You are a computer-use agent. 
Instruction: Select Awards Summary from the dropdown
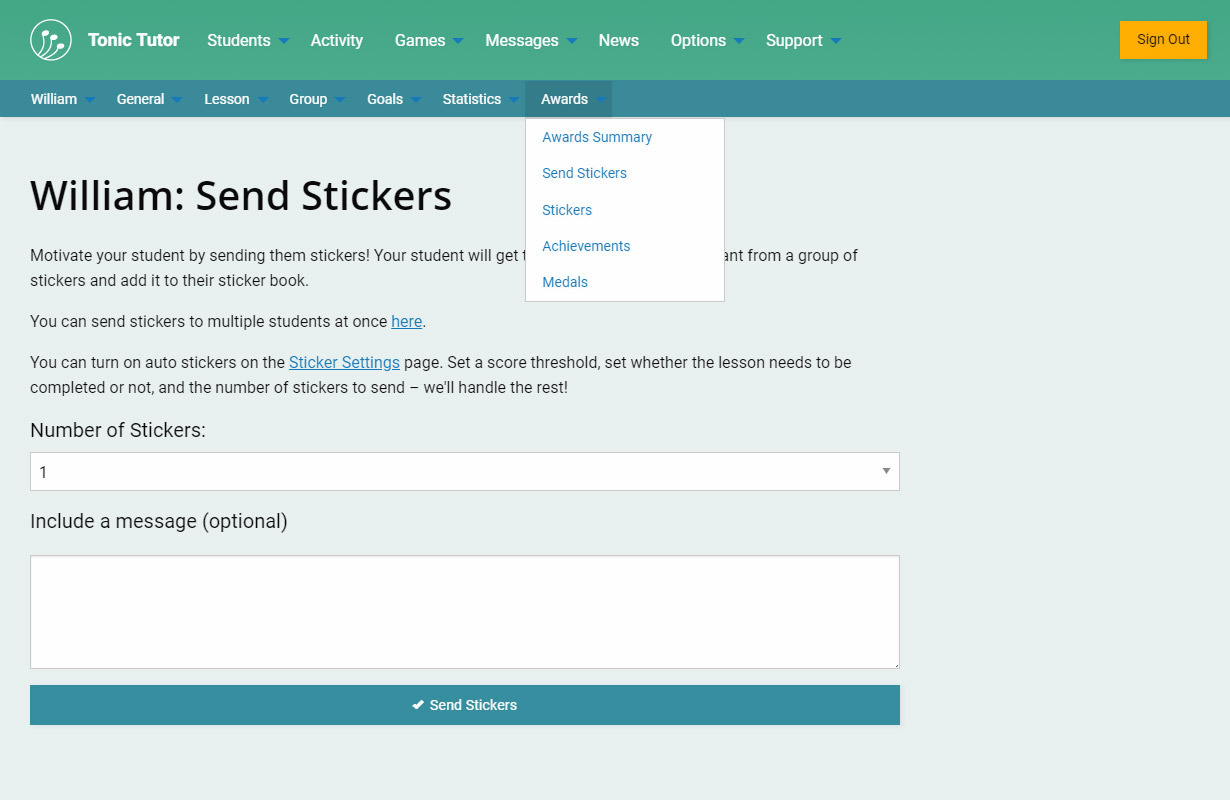[597, 137]
